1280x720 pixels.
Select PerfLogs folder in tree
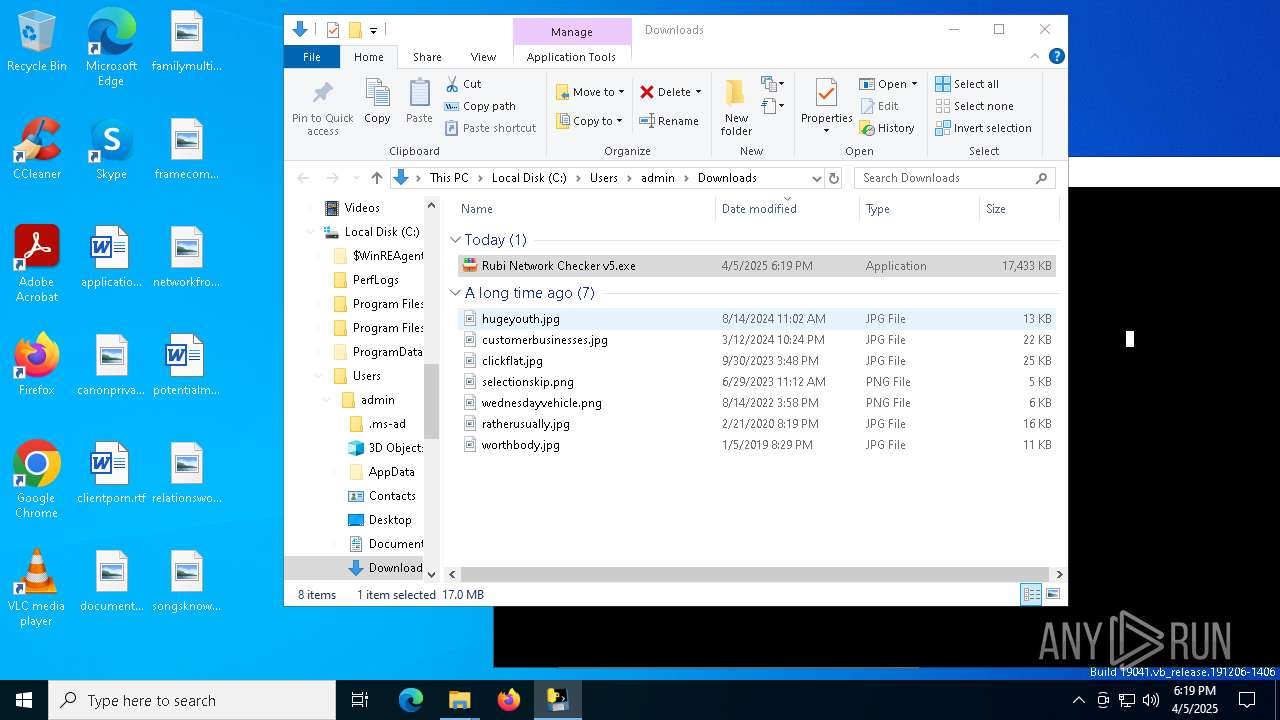[x=376, y=280]
